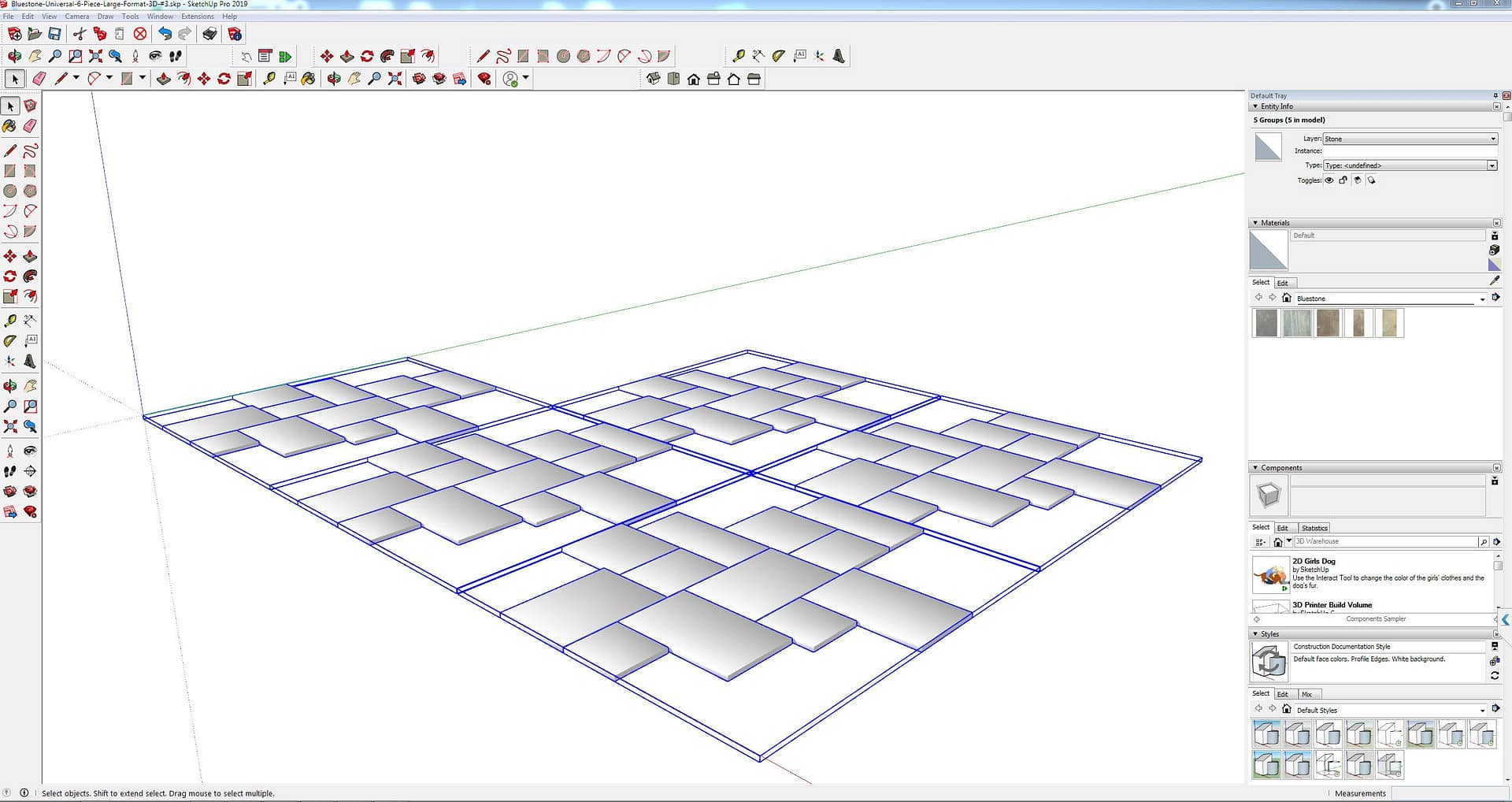Image resolution: width=1512 pixels, height=802 pixels.
Task: Toggle cast shadows in Entity Info toggles
Action: 1358,180
